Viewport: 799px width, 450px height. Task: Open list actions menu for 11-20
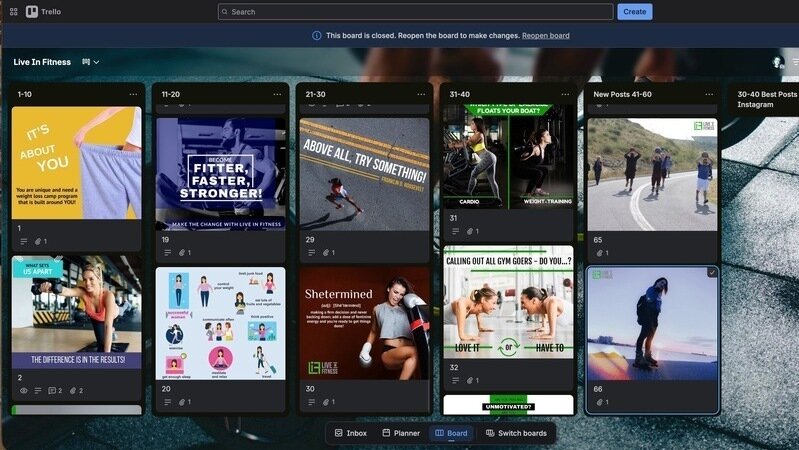click(277, 94)
